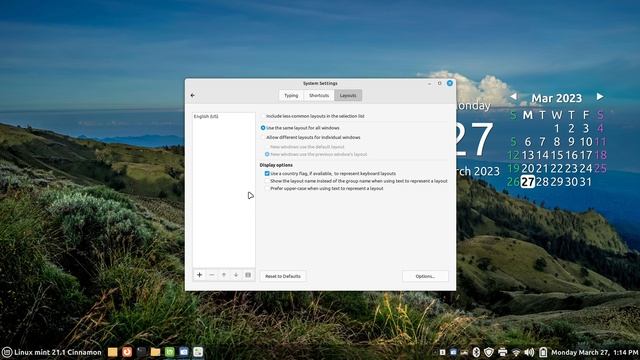Select date 8 in the calendar
Viewport: 640px width, 360px height.
coord(557,142)
